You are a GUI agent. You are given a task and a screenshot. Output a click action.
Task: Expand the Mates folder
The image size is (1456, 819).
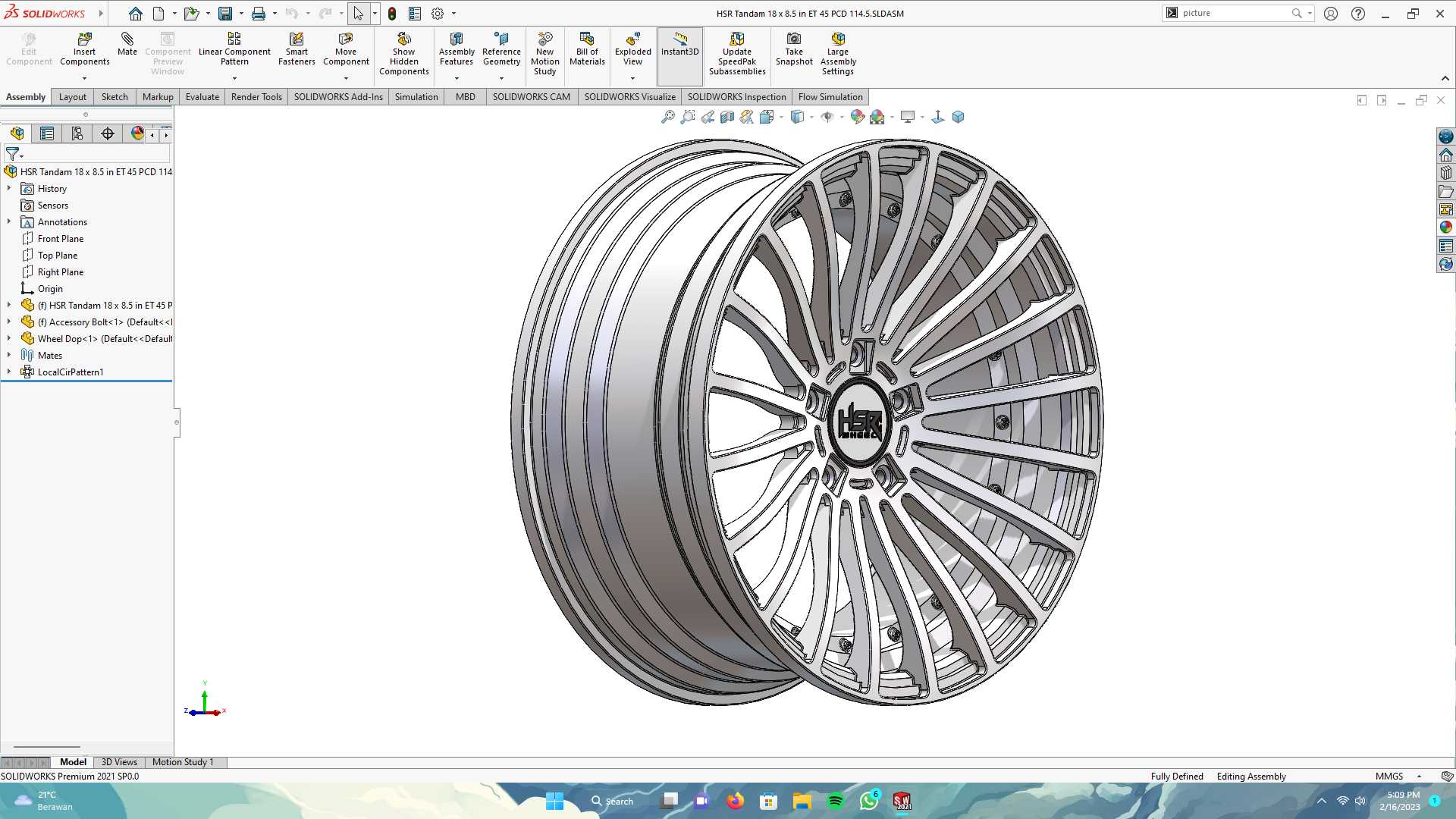(x=9, y=355)
